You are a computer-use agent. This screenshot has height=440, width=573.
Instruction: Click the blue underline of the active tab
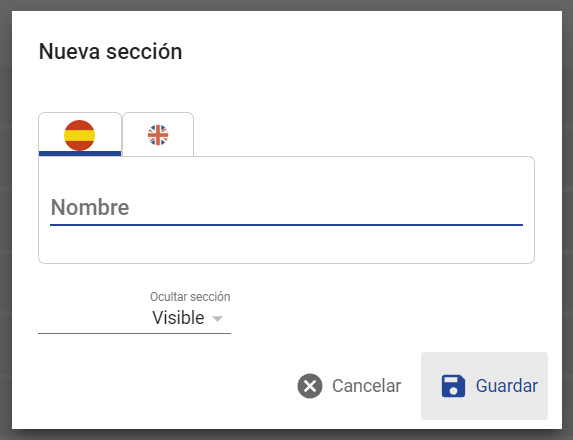(x=80, y=153)
